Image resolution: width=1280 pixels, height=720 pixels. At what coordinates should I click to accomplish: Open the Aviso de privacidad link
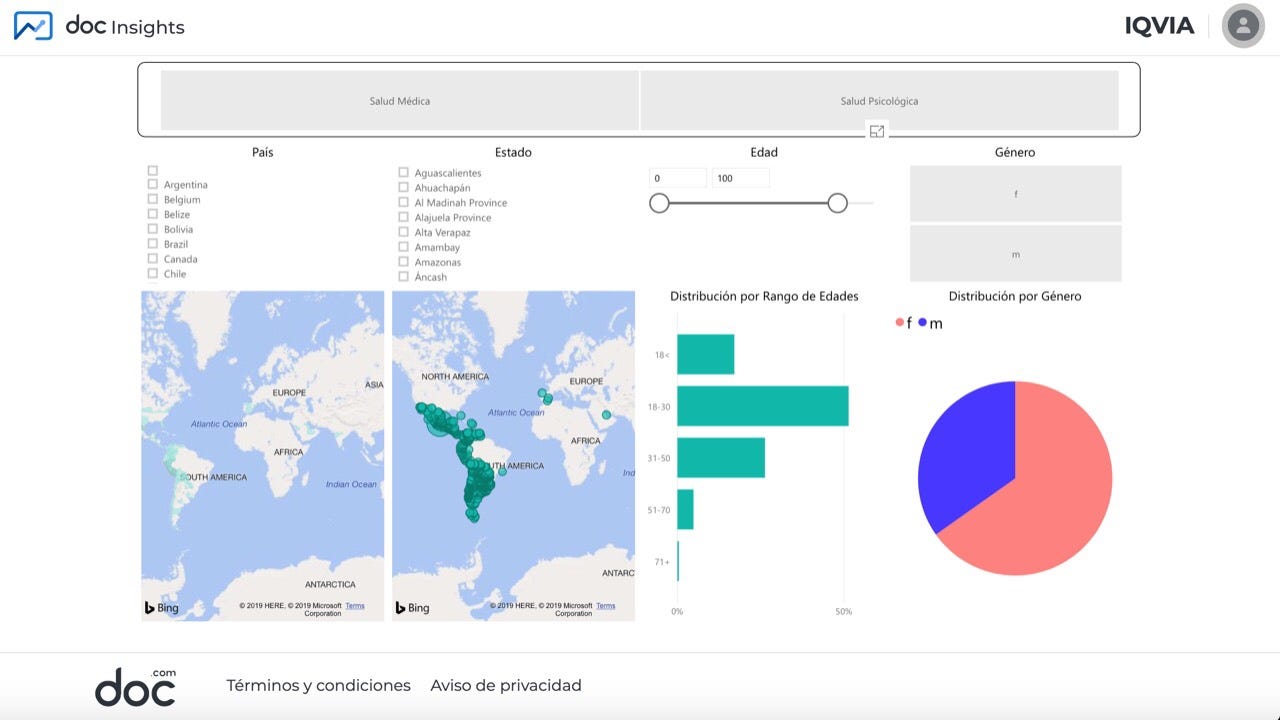click(506, 685)
